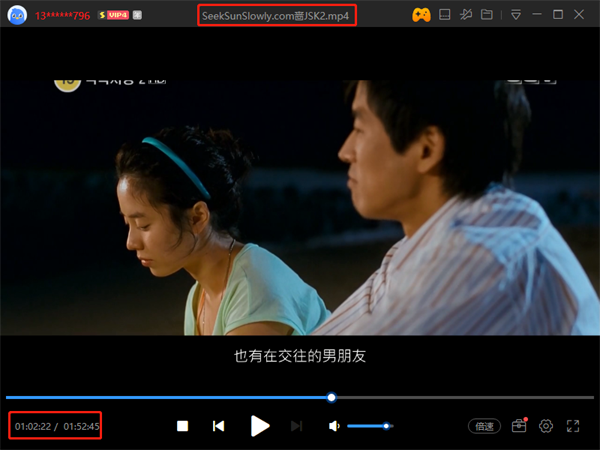The height and width of the screenshot is (450, 600).
Task: Click the account name 13******796
Action: [x=63, y=16]
